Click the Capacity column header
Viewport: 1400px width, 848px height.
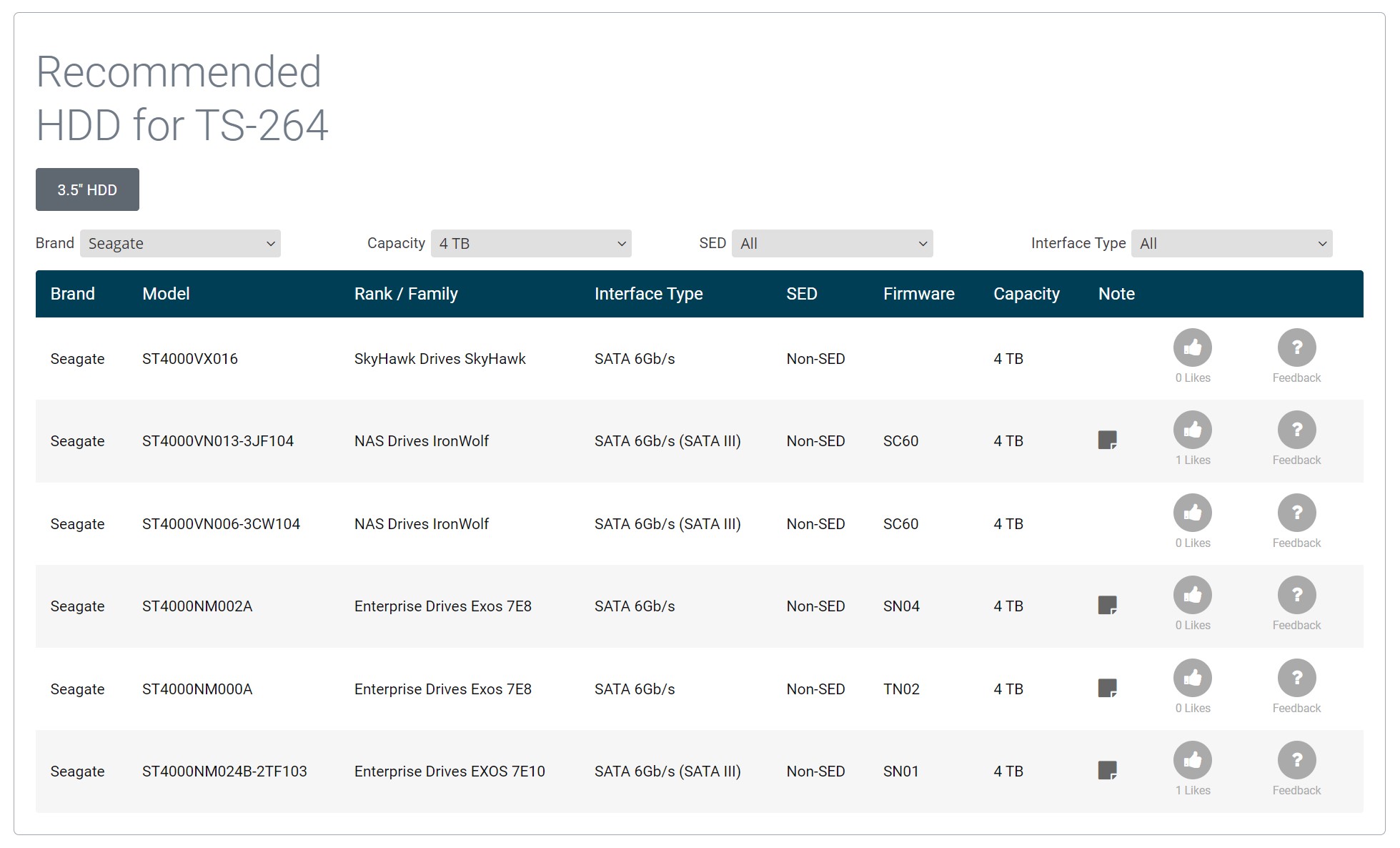coord(1026,294)
